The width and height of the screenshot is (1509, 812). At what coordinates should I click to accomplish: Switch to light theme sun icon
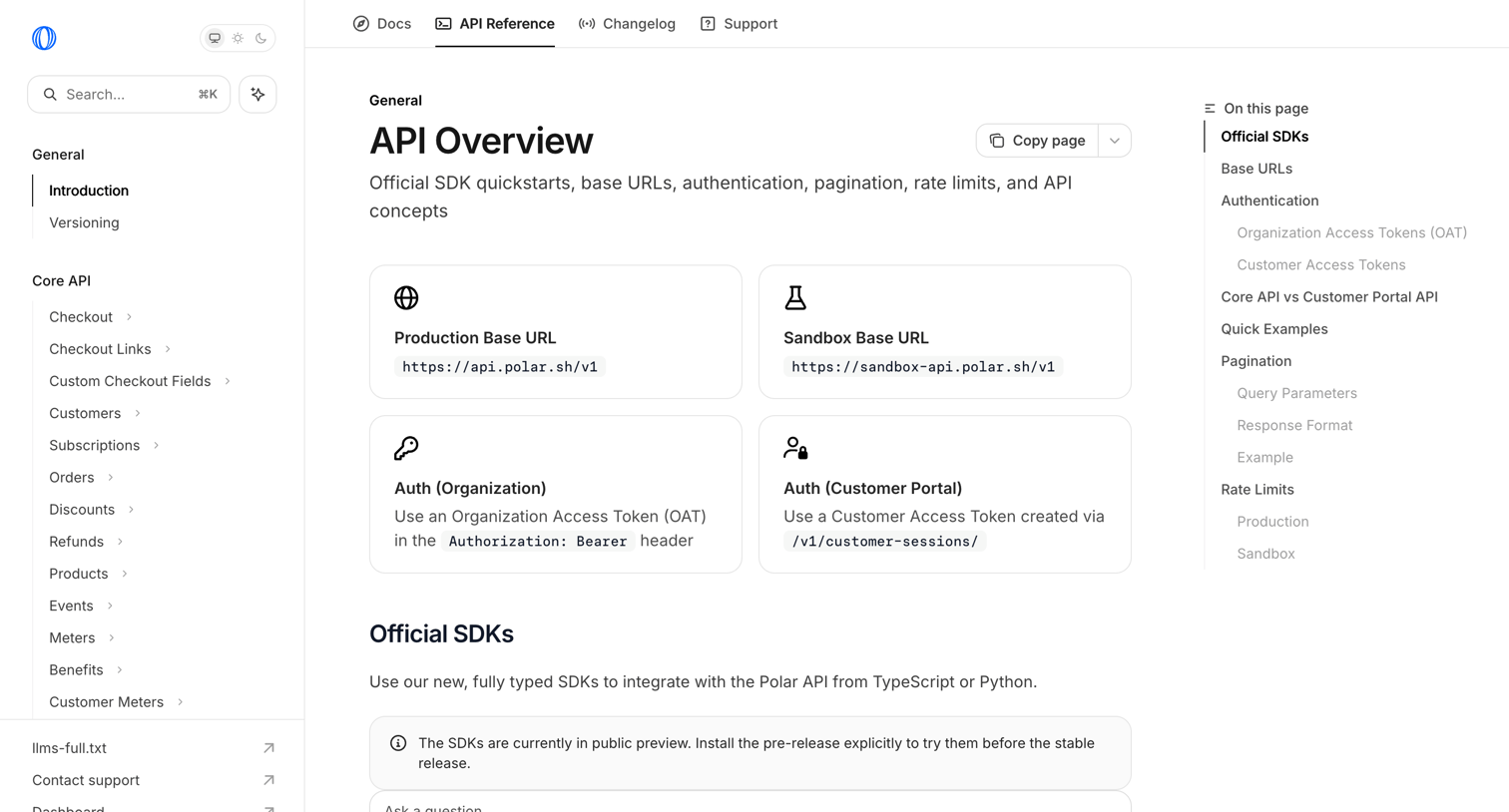238,38
